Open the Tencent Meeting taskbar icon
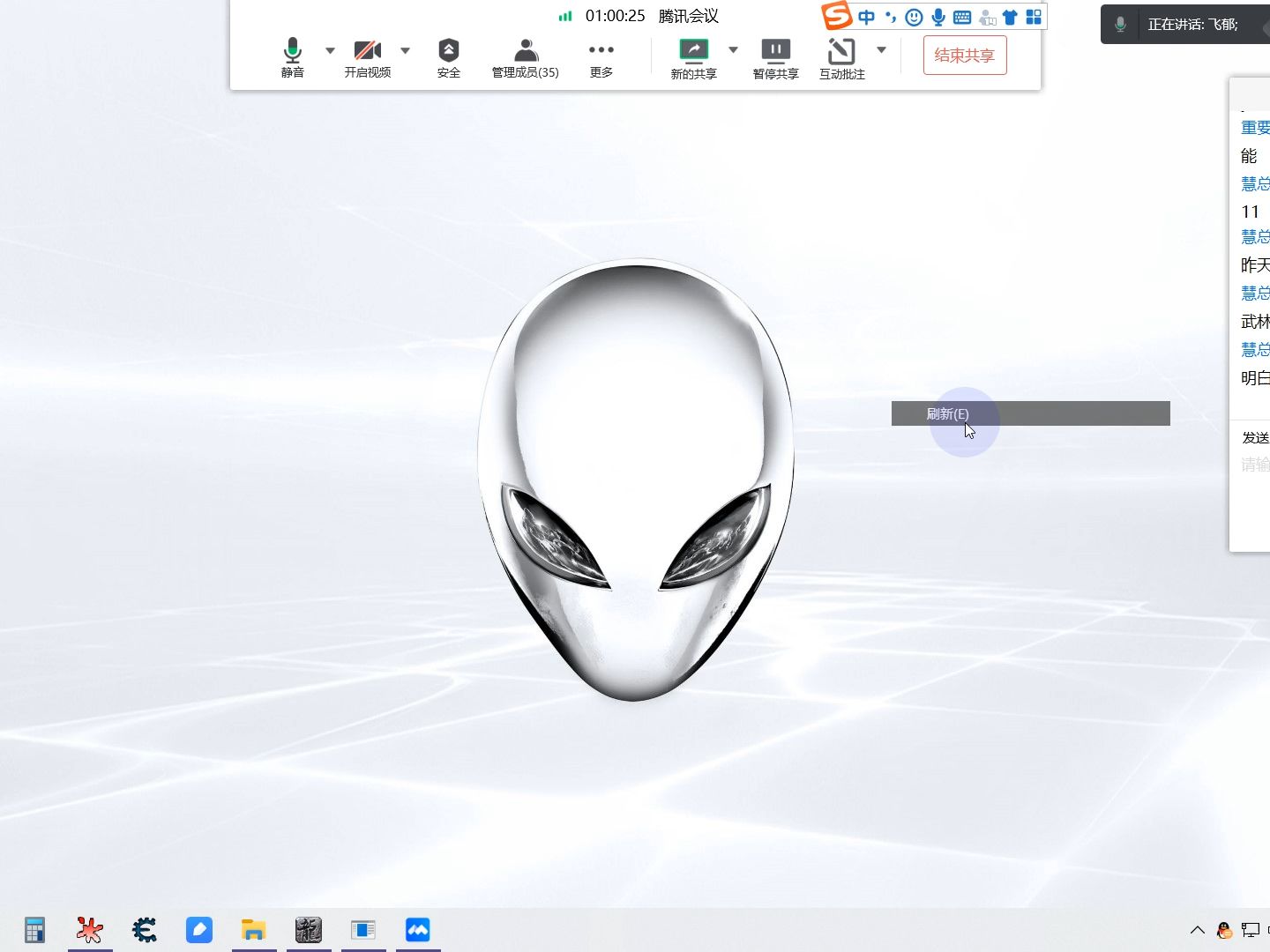Viewport: 1270px width, 952px height. [418, 930]
